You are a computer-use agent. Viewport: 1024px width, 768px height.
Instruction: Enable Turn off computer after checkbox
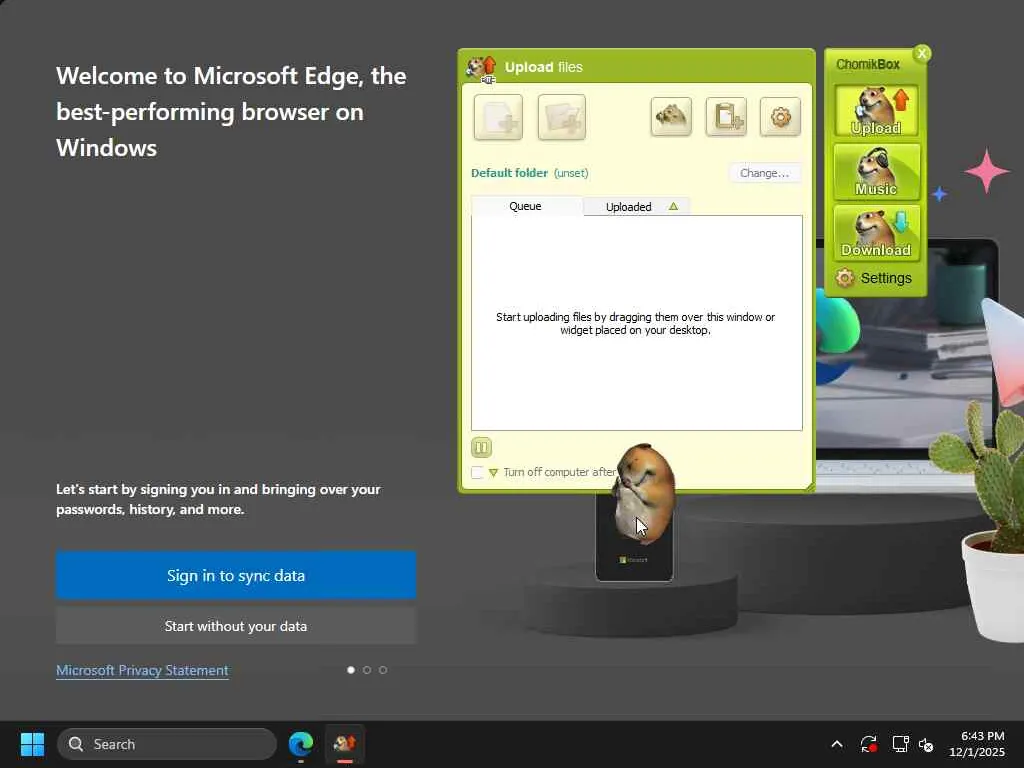point(477,472)
